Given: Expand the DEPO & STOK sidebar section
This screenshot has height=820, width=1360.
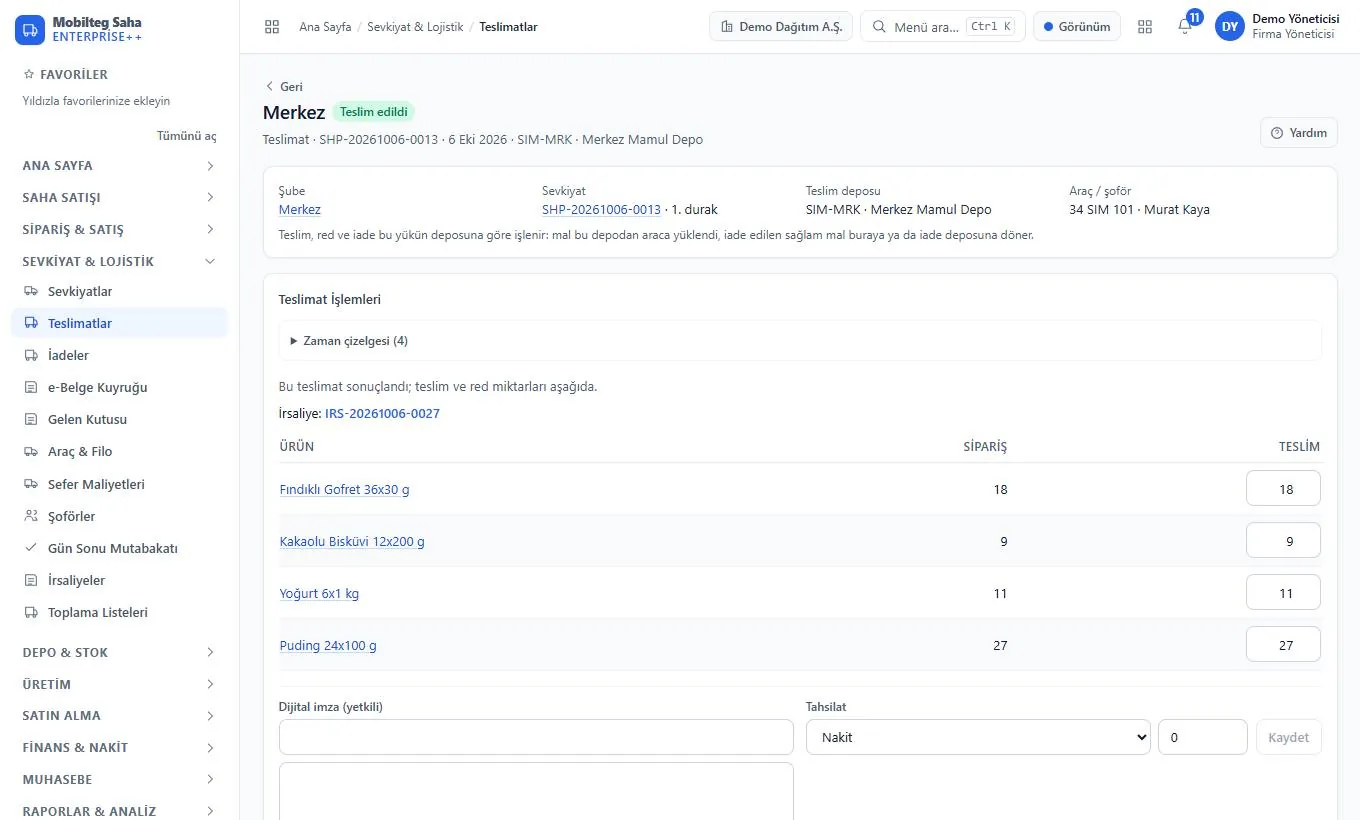Looking at the screenshot, I should point(119,652).
